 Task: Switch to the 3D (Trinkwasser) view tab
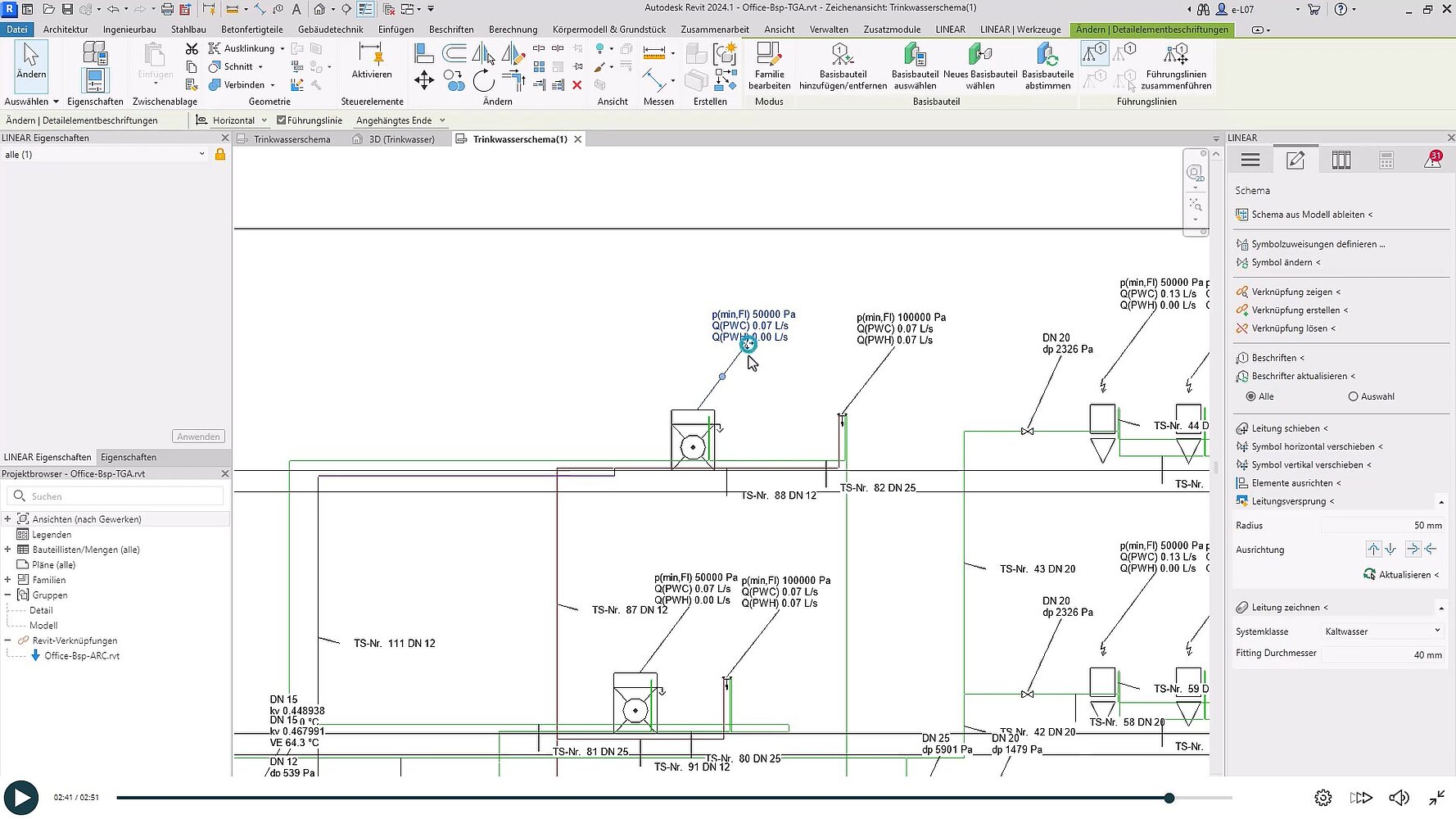click(x=401, y=139)
